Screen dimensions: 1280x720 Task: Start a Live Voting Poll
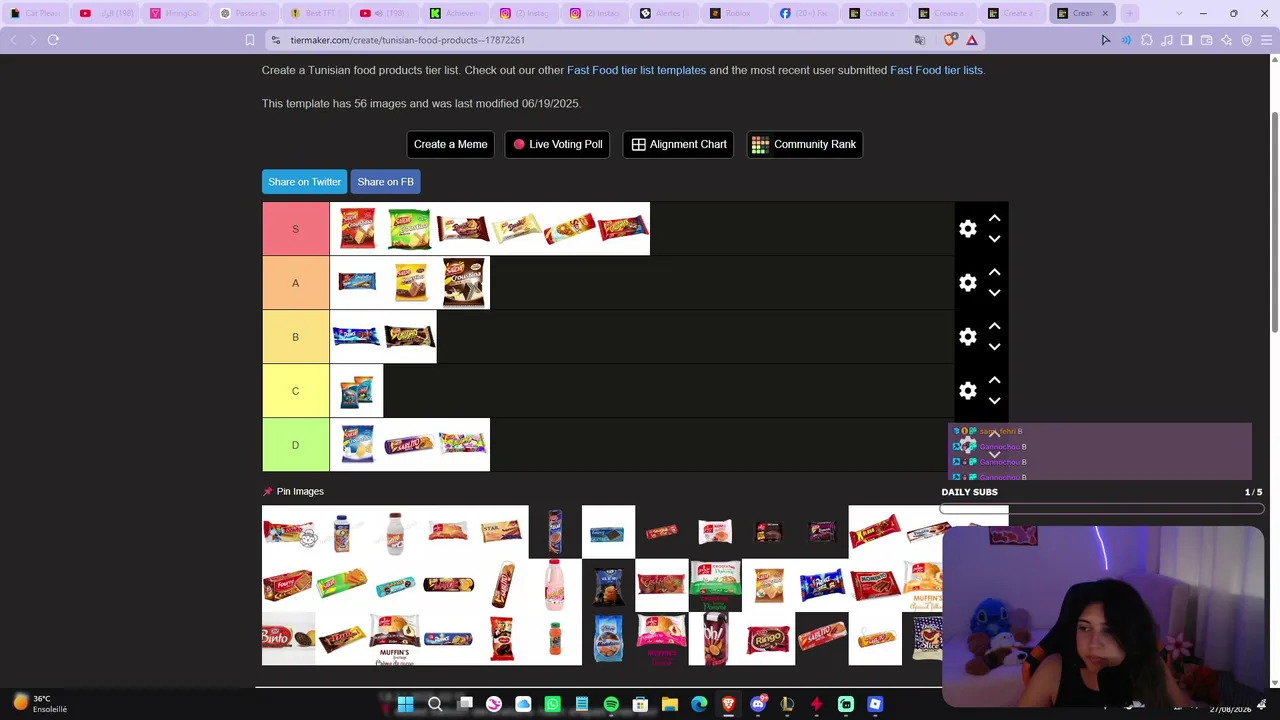click(x=558, y=144)
